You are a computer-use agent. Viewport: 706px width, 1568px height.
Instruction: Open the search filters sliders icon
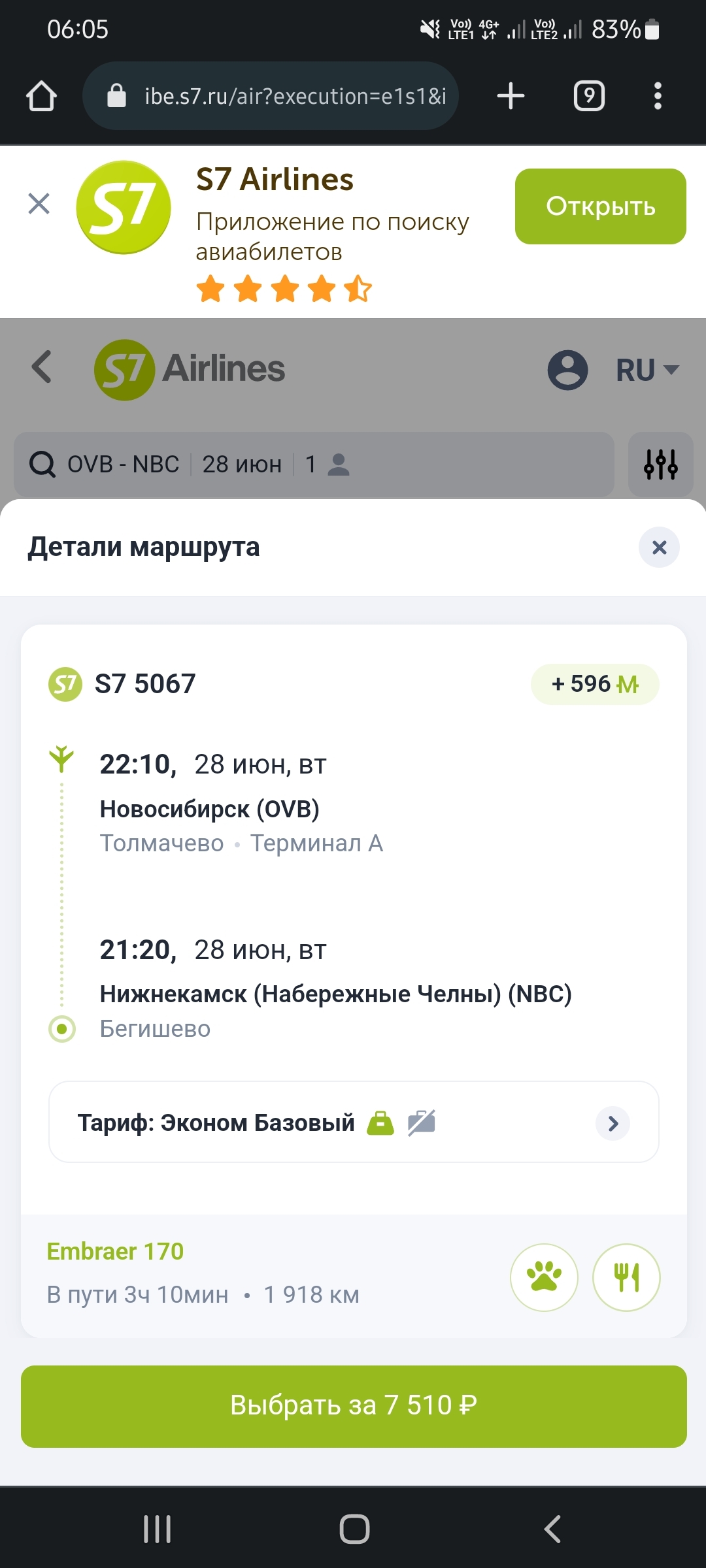[x=660, y=465]
